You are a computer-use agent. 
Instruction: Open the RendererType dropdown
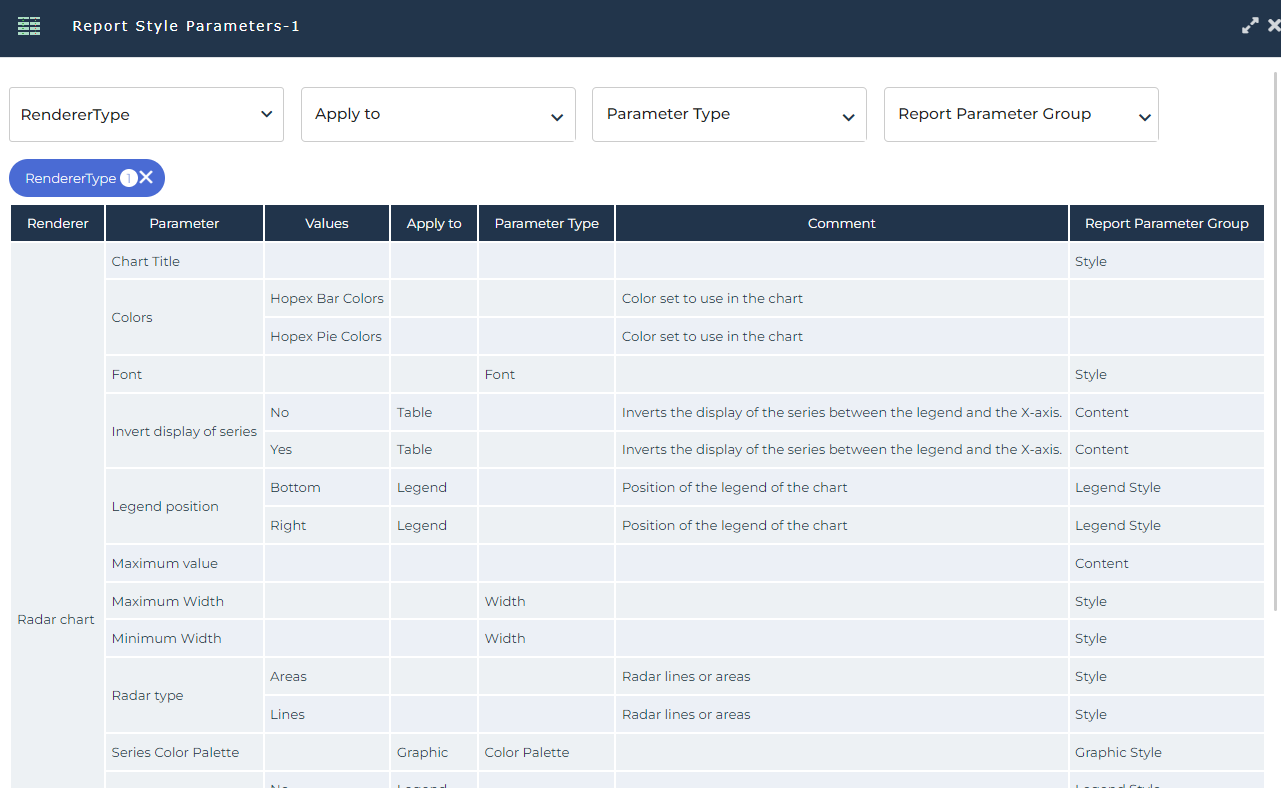tap(146, 115)
